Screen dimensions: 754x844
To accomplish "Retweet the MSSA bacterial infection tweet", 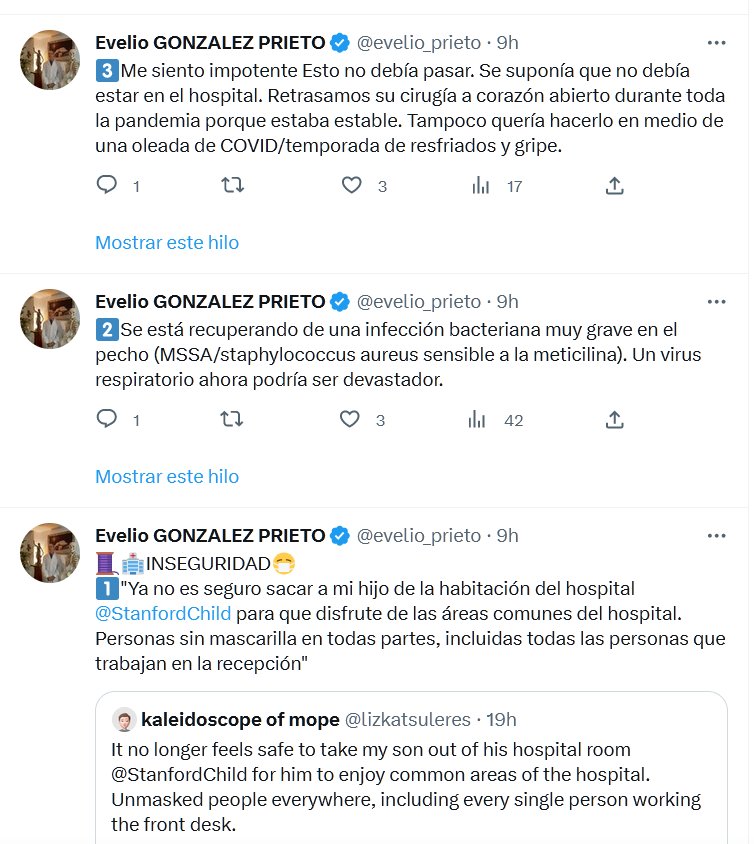I will (x=232, y=420).
